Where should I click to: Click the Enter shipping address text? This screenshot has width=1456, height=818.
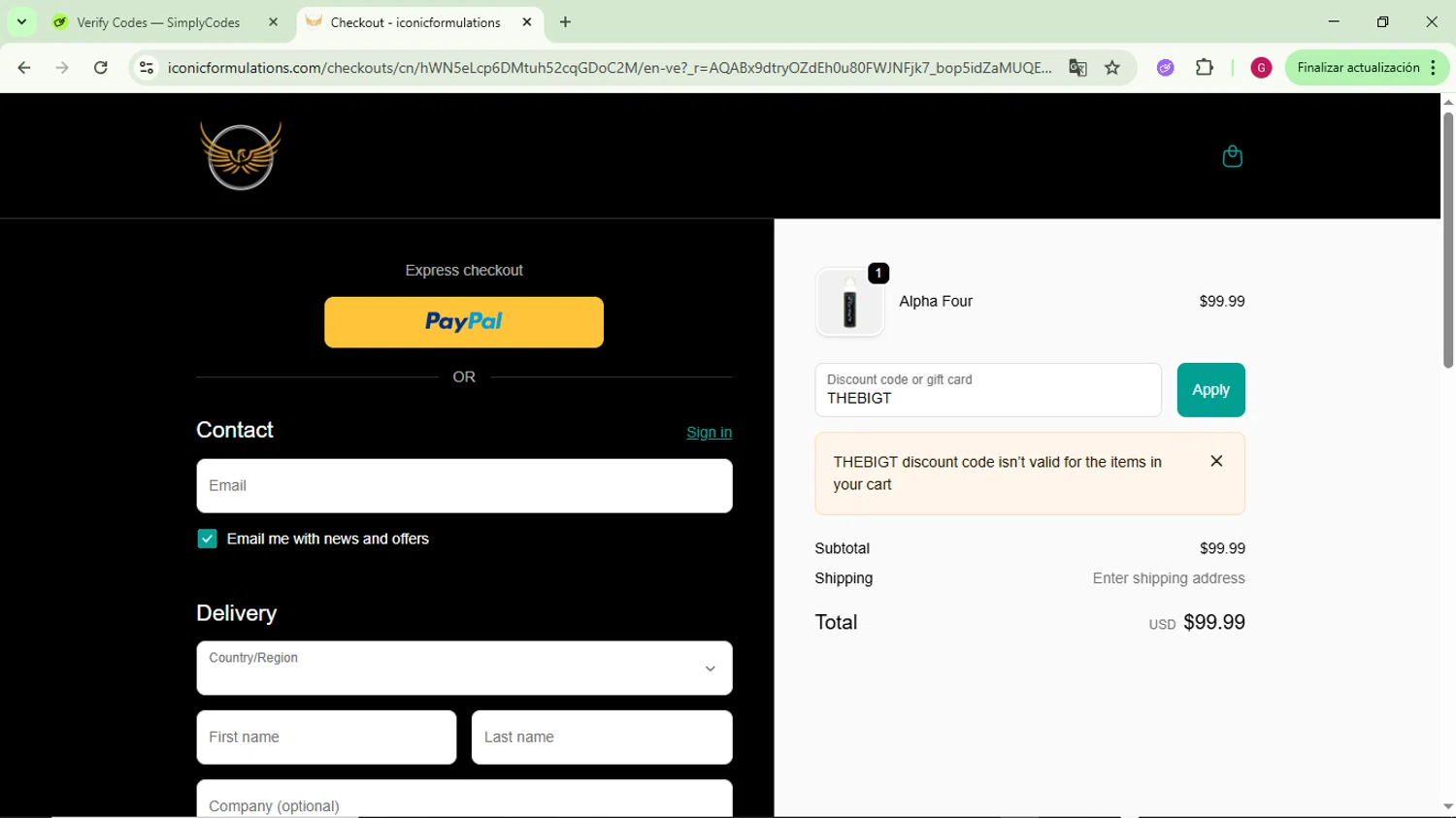[1169, 578]
